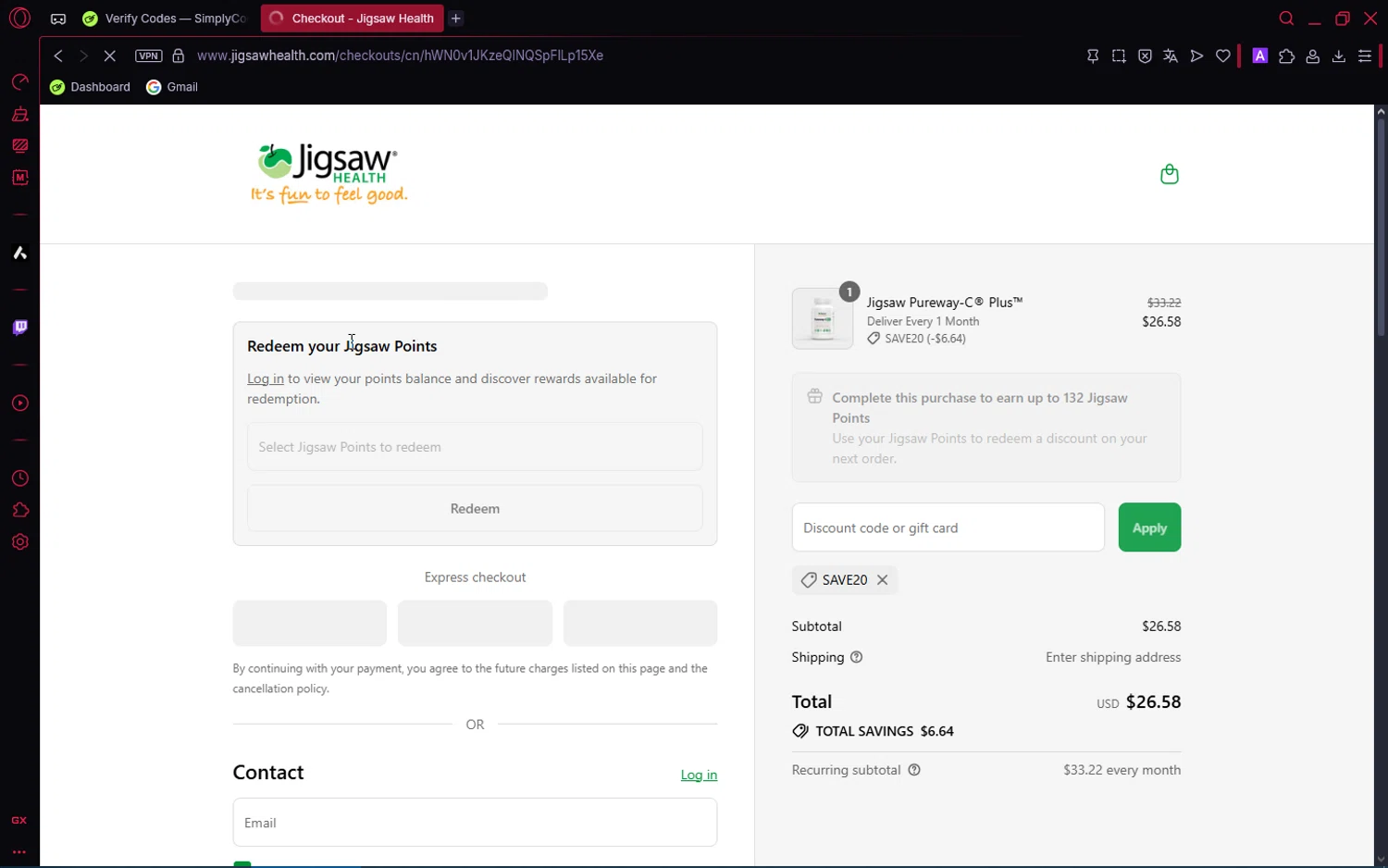Open the Gmail bookmark

click(173, 87)
